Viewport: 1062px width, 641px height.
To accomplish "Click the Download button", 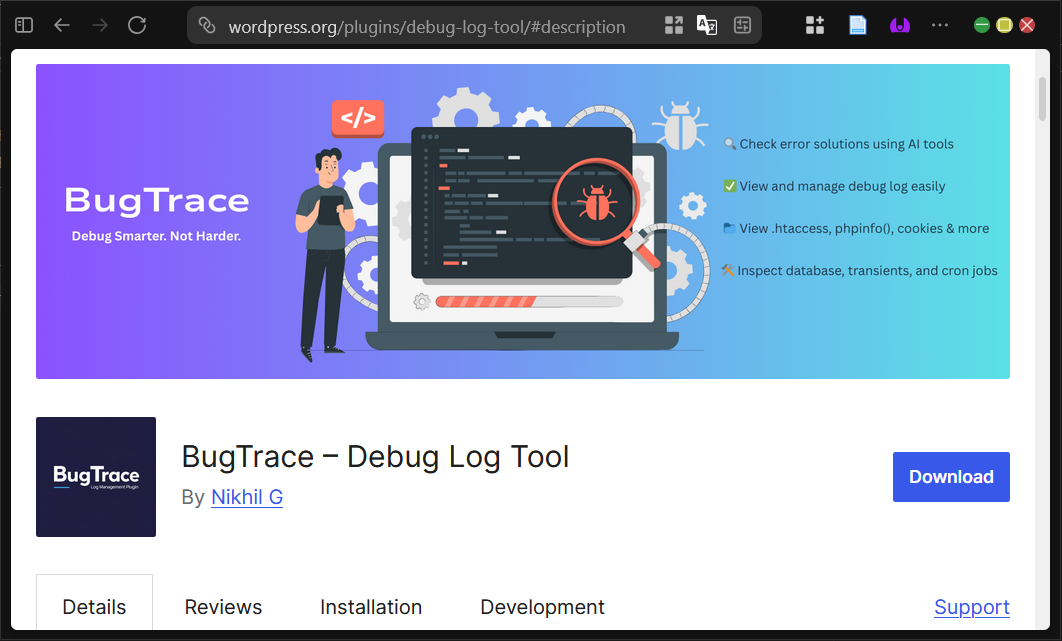I will [x=951, y=477].
